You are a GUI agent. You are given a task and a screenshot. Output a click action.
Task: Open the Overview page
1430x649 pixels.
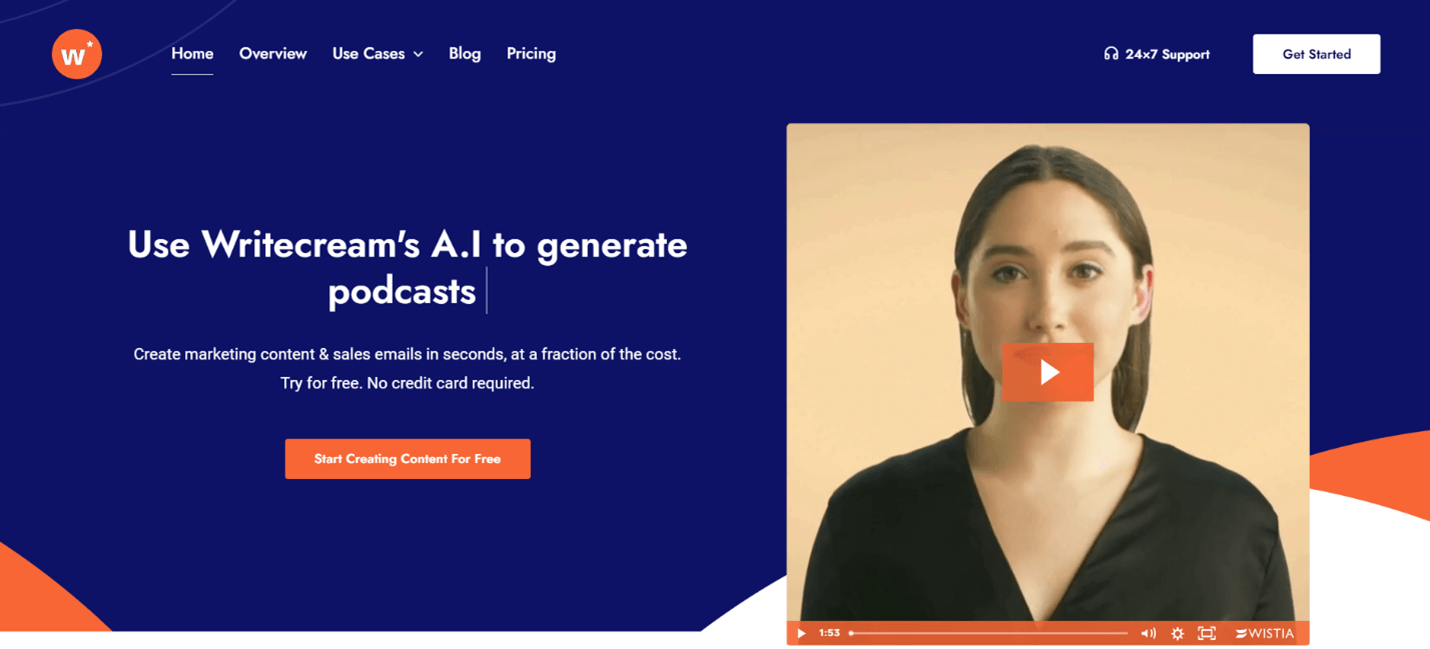pyautogui.click(x=273, y=54)
